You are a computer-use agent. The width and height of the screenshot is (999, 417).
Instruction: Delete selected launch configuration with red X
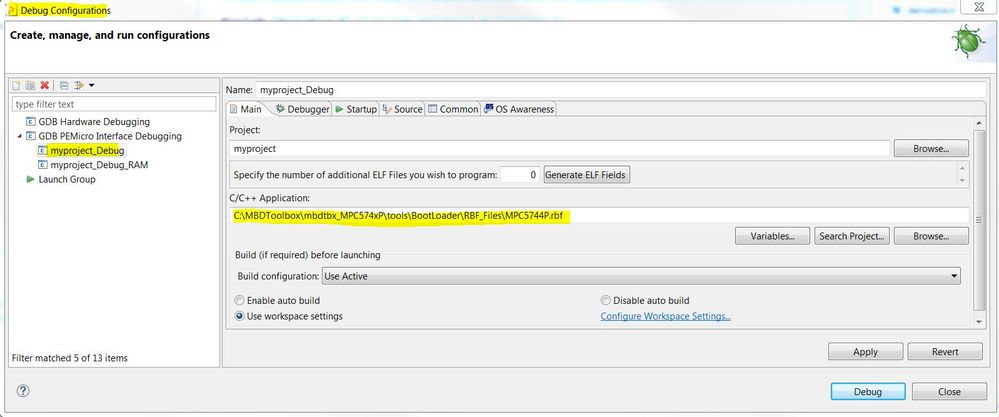(45, 86)
